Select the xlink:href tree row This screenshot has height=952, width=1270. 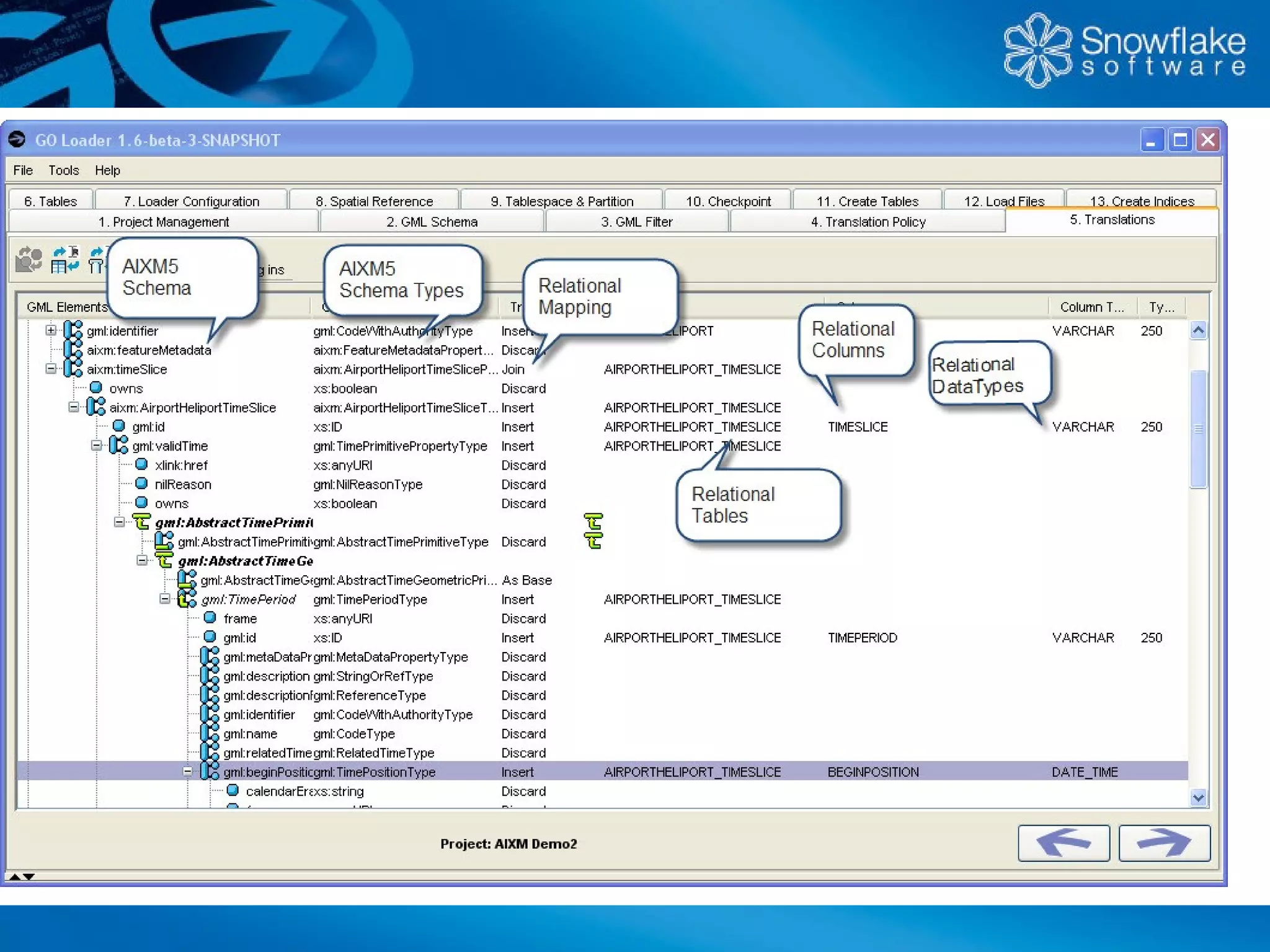click(x=181, y=465)
